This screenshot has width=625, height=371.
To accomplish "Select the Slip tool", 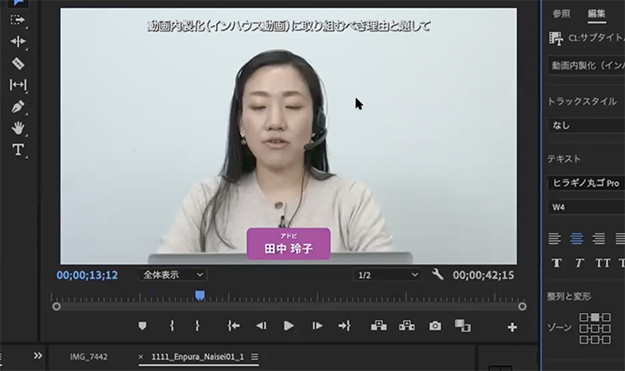I will pos(18,85).
